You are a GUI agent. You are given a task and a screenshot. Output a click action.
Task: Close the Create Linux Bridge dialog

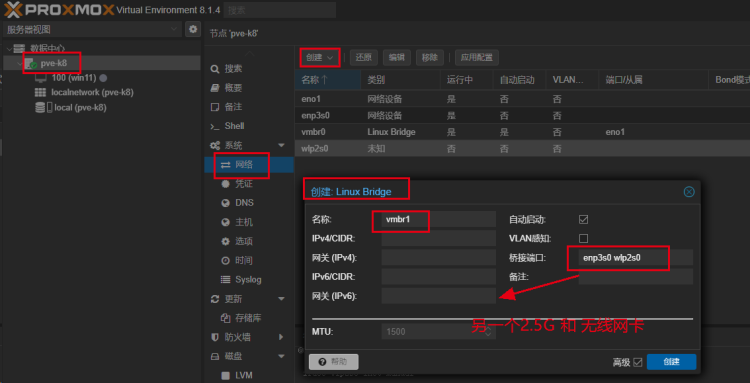689,192
